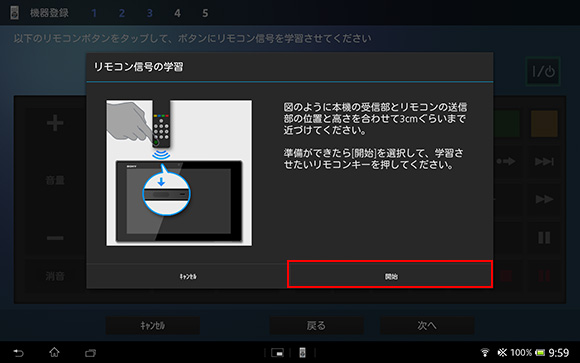Tap the volume plus button
This screenshot has height=363, width=580.
pos(55,123)
